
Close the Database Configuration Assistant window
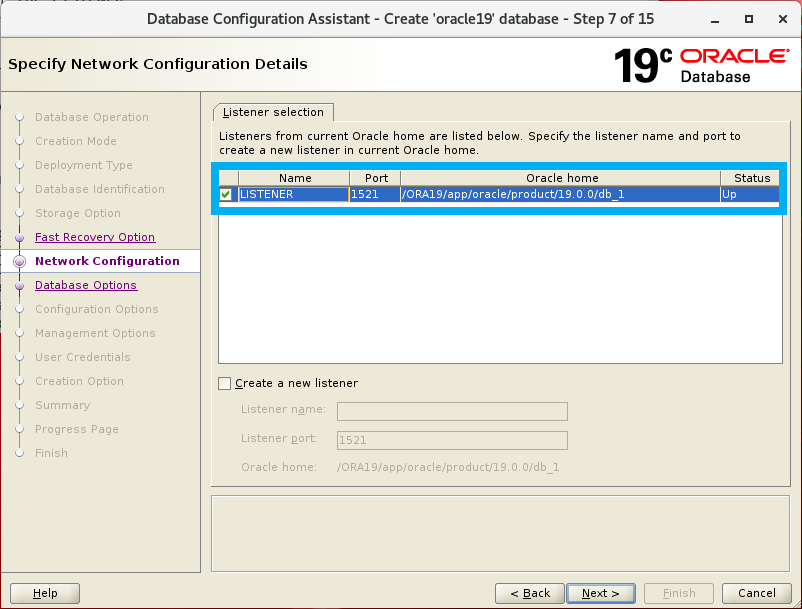point(783,19)
